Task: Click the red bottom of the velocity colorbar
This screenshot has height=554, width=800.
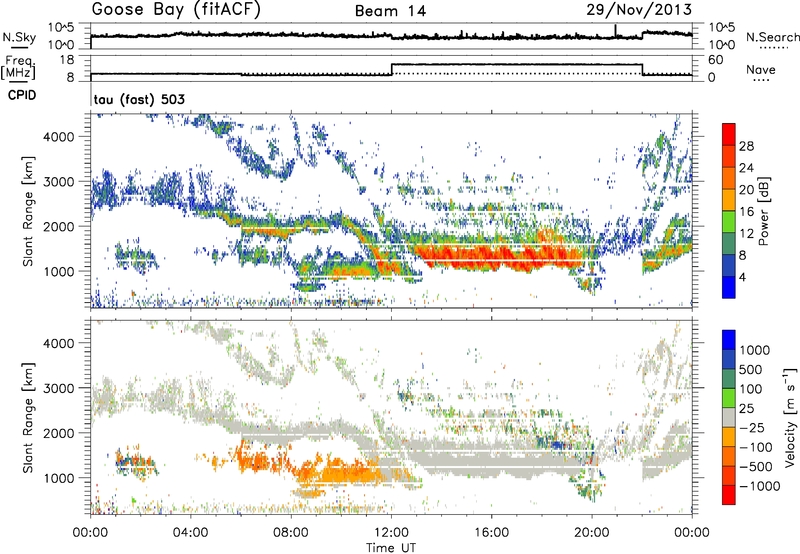Action: point(729,495)
